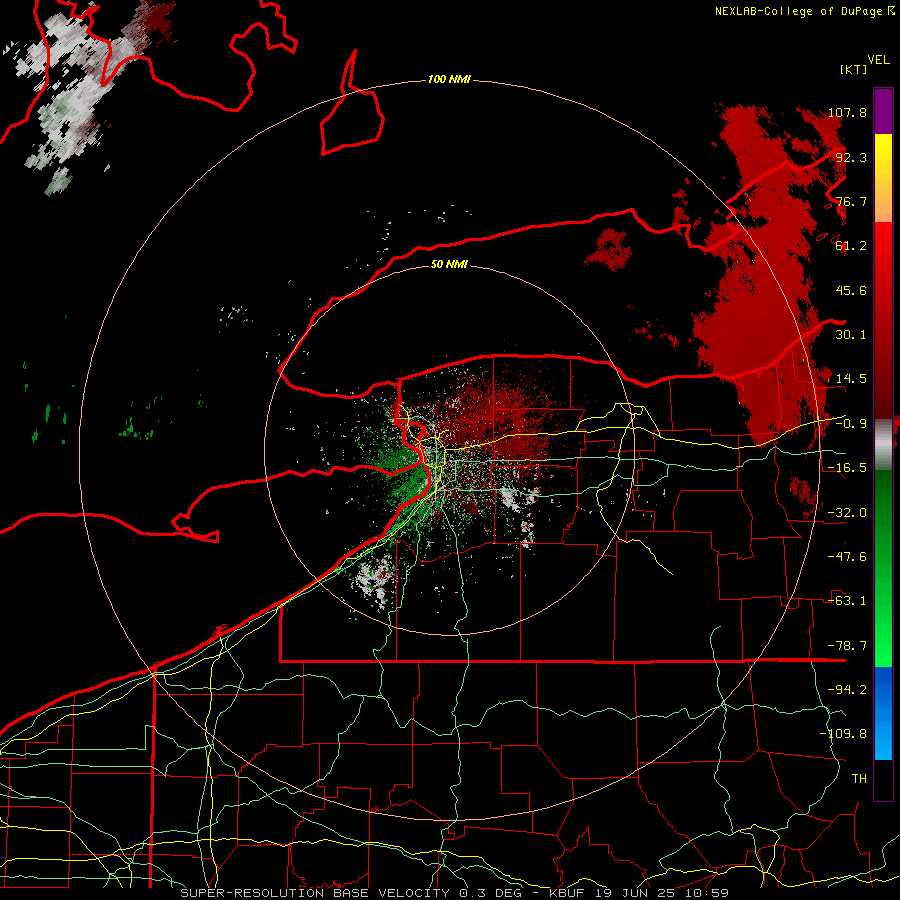Select the -0.9 velocity scale value
Image resolution: width=900 pixels, height=900 pixels.
(851, 424)
